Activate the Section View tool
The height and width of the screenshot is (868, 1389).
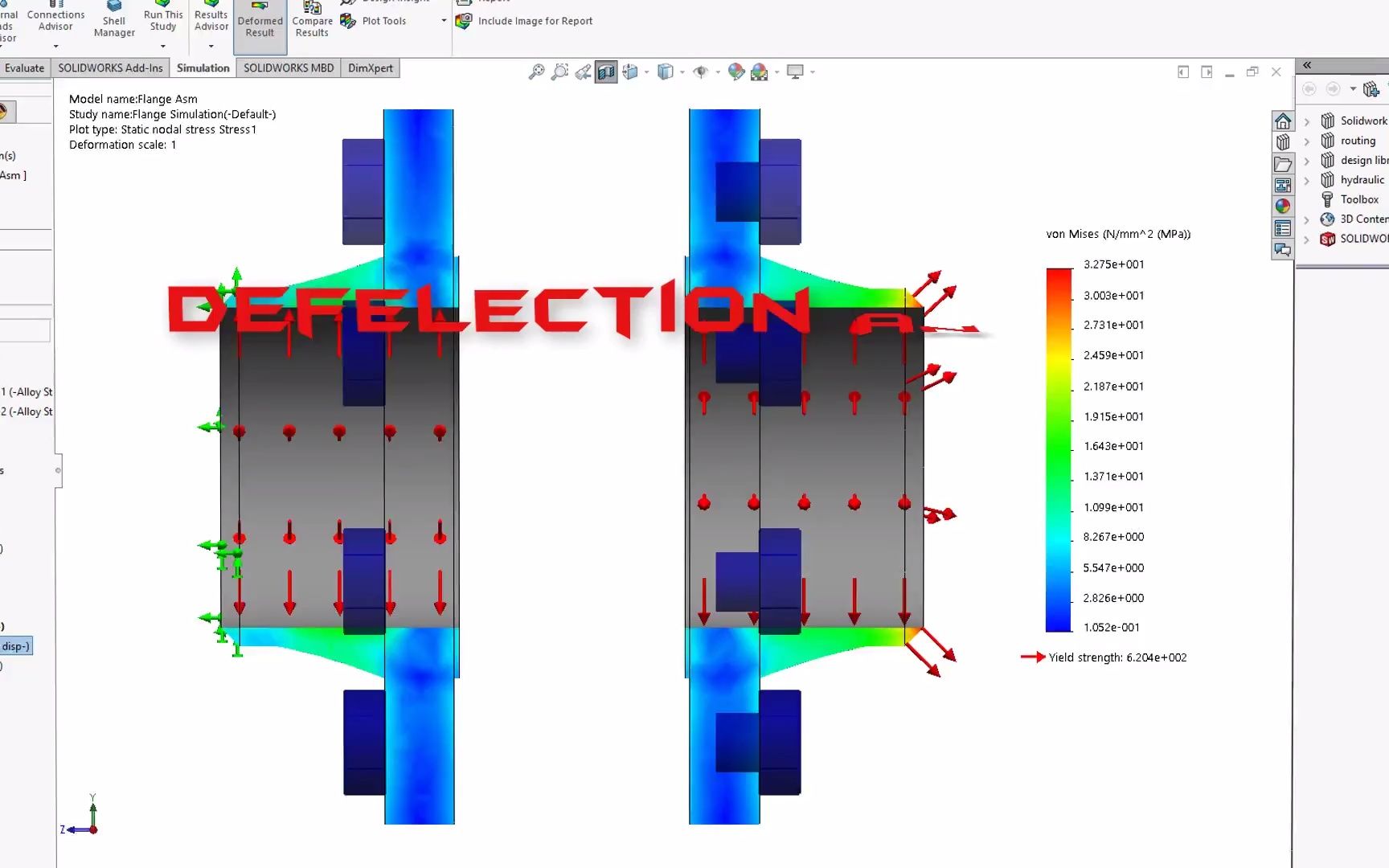(606, 72)
